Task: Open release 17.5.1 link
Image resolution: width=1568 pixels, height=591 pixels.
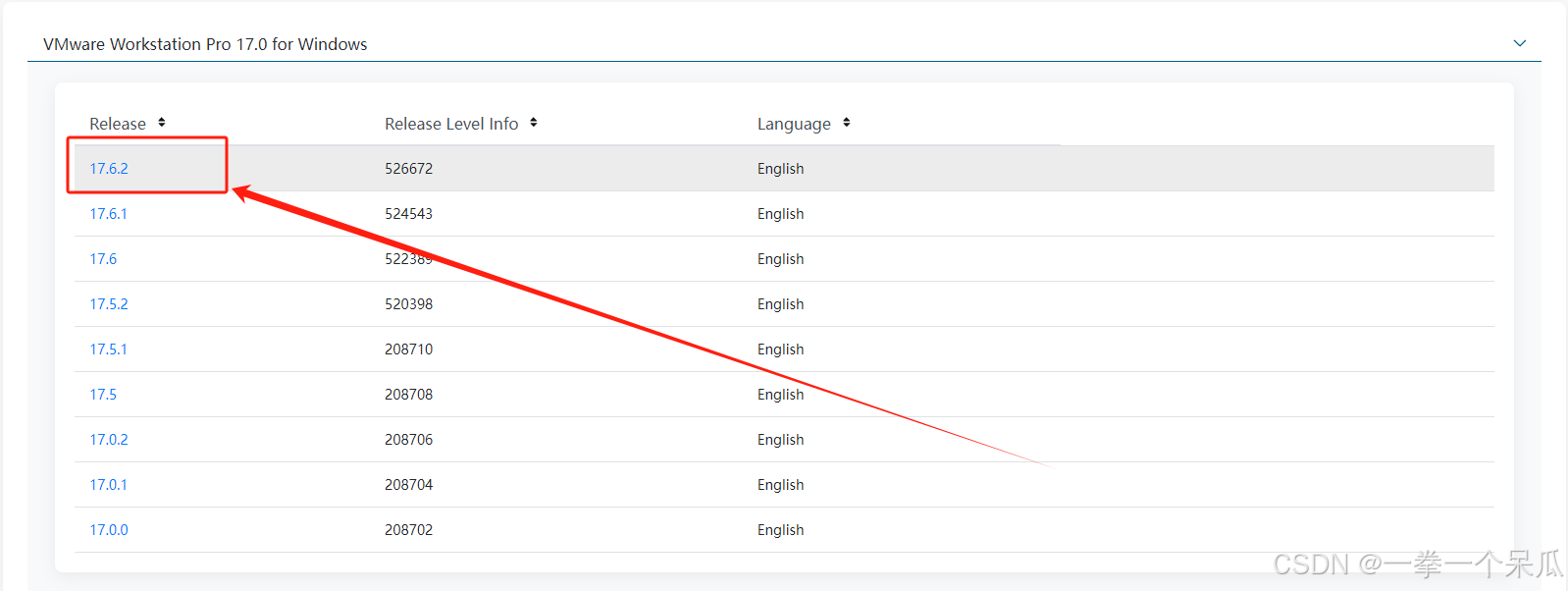Action: point(108,349)
